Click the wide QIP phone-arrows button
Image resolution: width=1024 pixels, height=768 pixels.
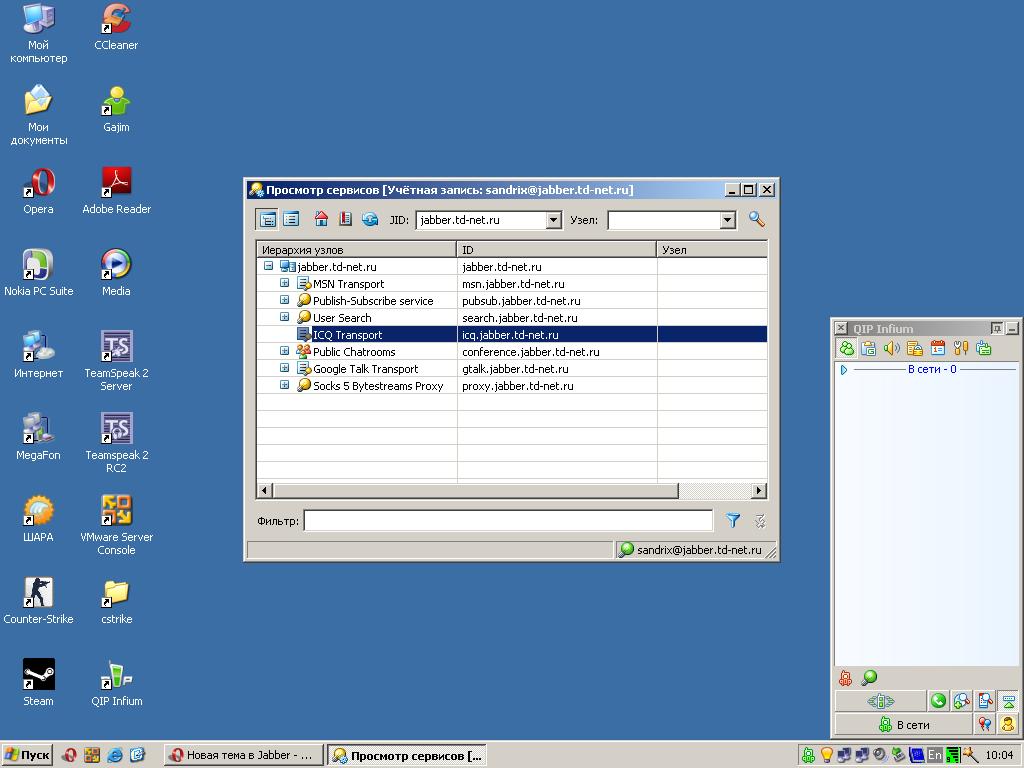tap(880, 701)
